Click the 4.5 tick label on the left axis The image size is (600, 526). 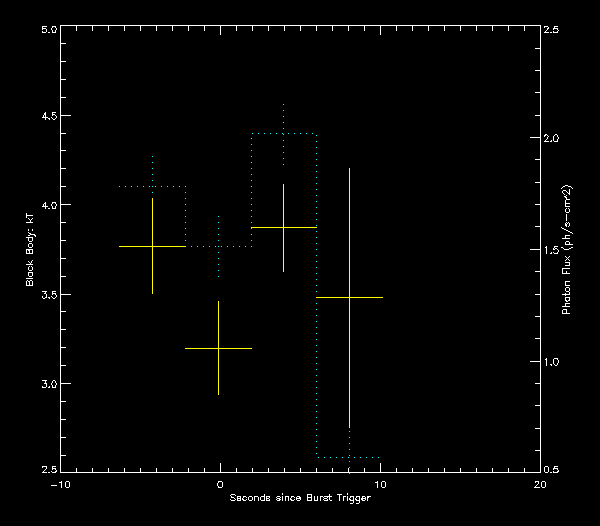[x=47, y=116]
